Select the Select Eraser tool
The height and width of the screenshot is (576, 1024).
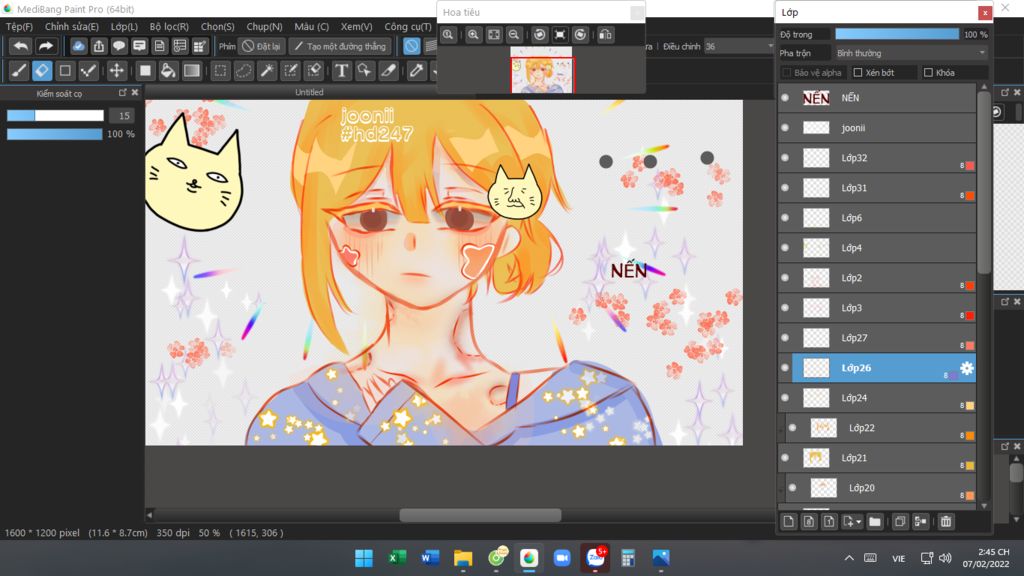pos(314,71)
